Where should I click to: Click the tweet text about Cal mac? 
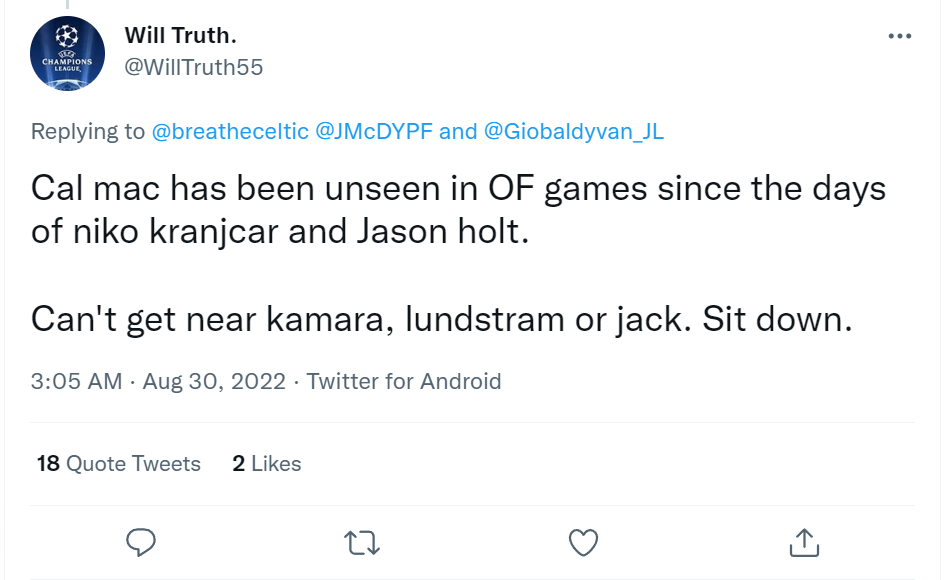(458, 210)
